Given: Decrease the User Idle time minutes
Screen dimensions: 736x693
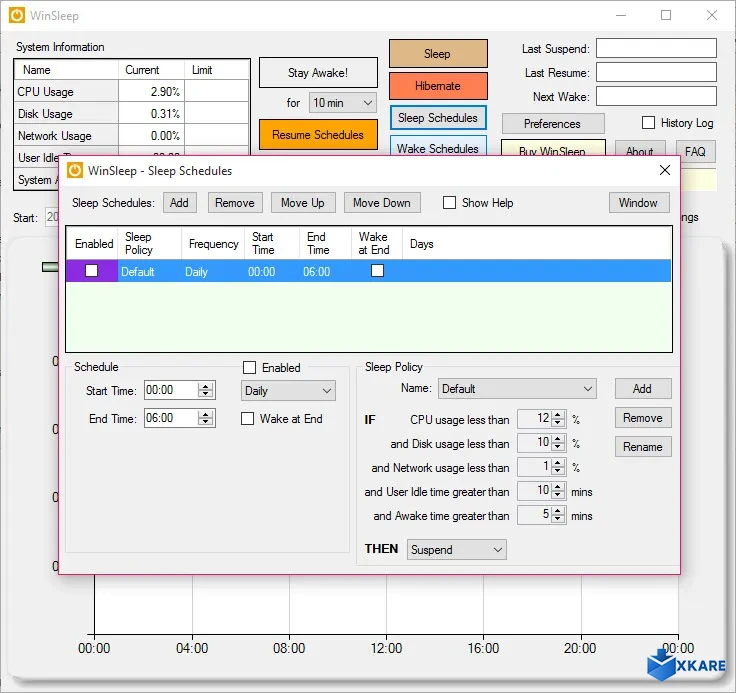Looking at the screenshot, I should (x=558, y=495).
